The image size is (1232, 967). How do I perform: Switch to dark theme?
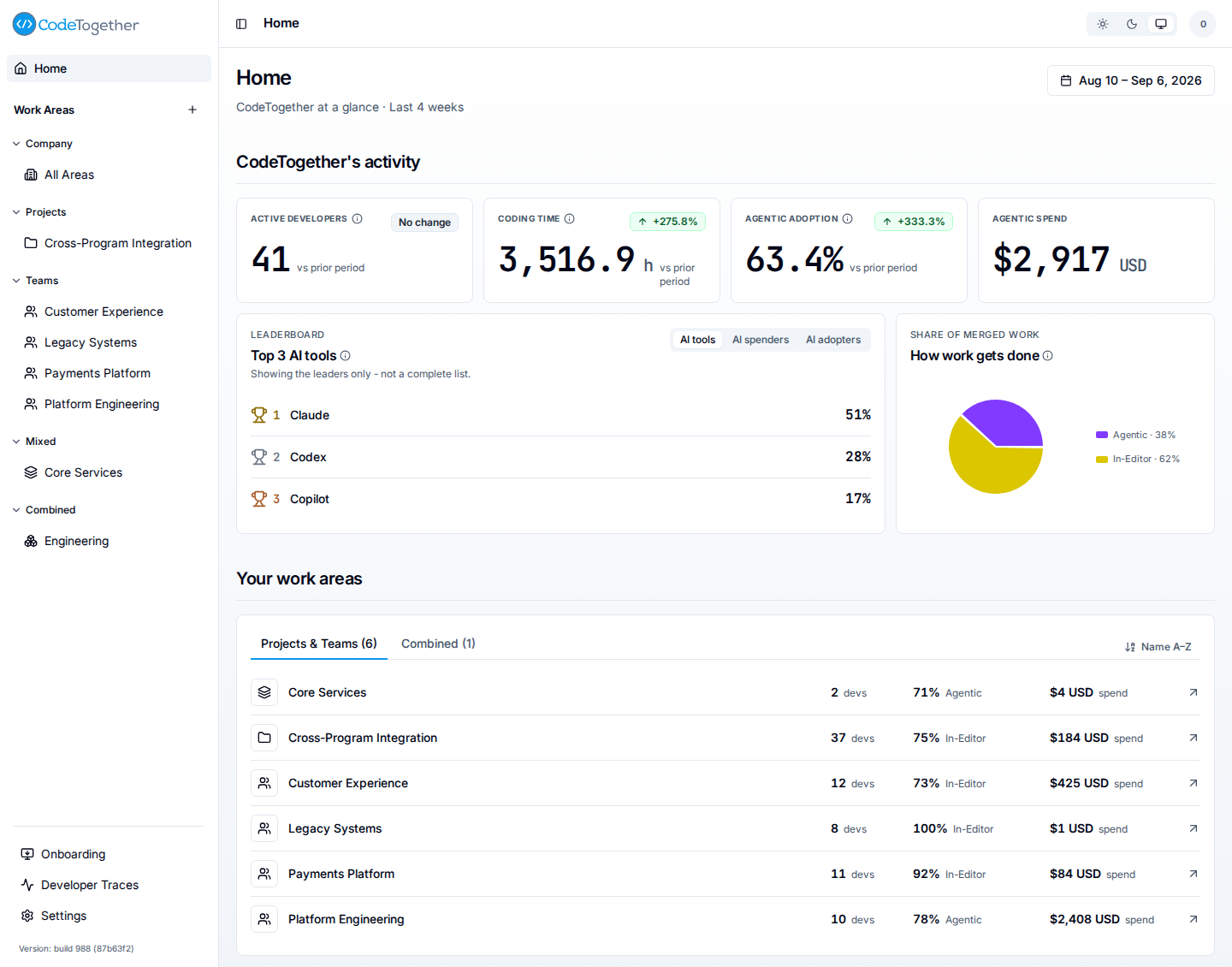(x=1132, y=24)
